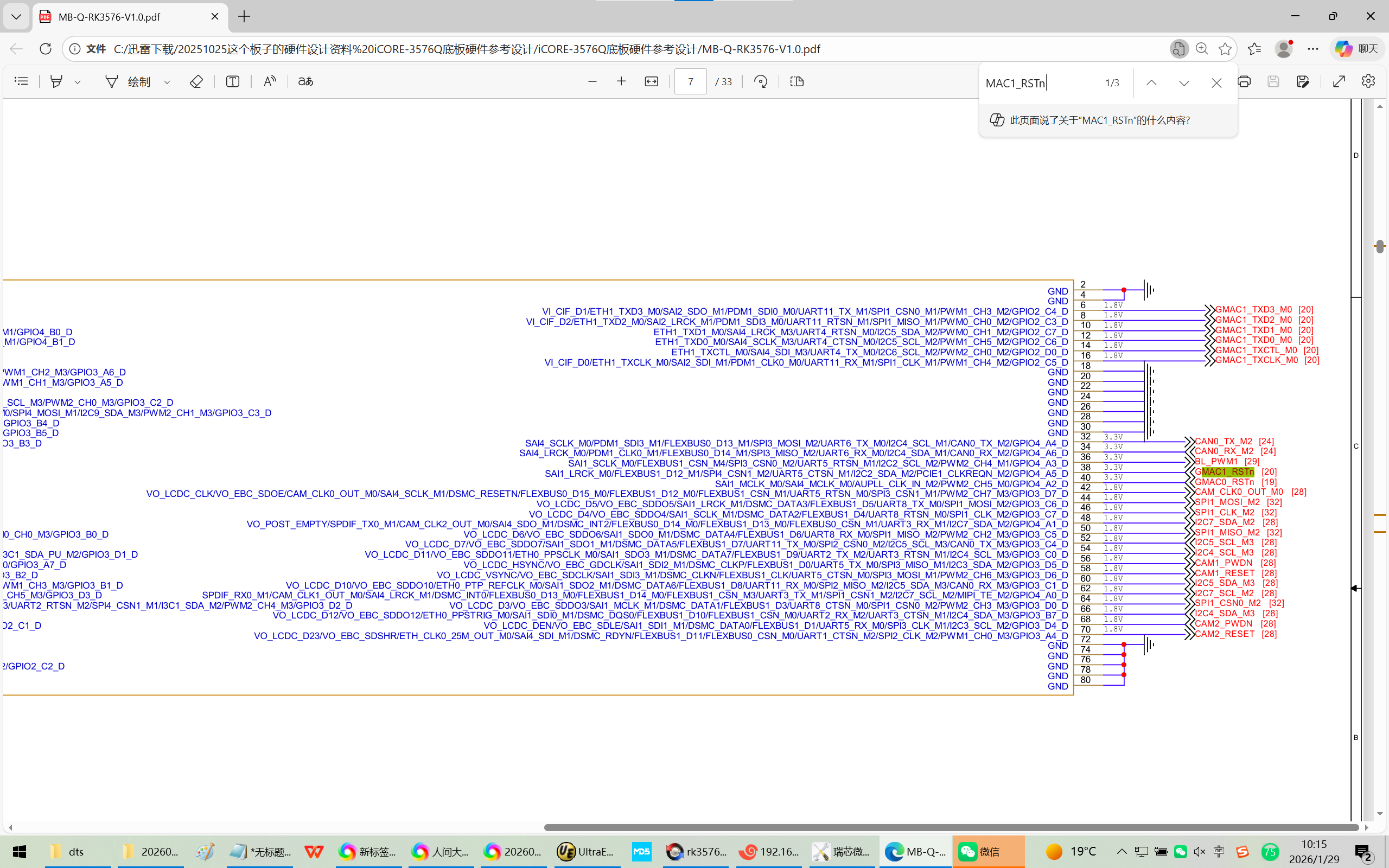Open the tab search dropdown chevron
This screenshot has width=1389, height=868.
(16, 17)
